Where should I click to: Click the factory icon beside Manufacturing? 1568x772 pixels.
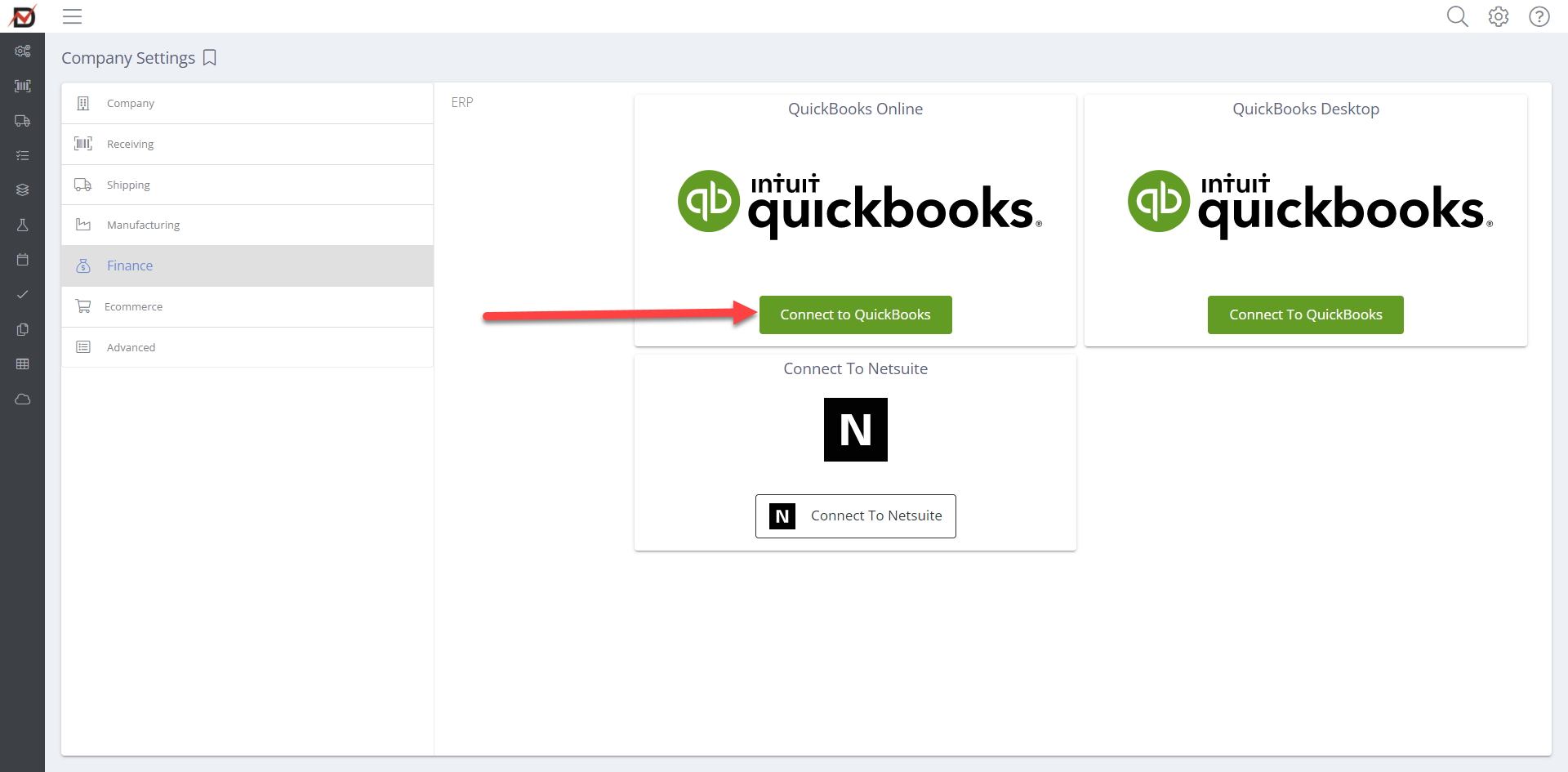(x=83, y=225)
